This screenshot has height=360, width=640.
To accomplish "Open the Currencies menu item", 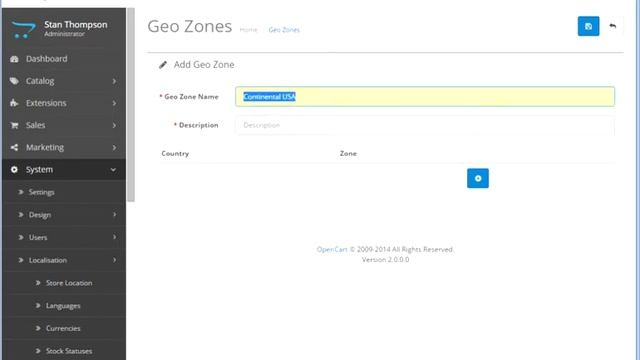I will [64, 328].
